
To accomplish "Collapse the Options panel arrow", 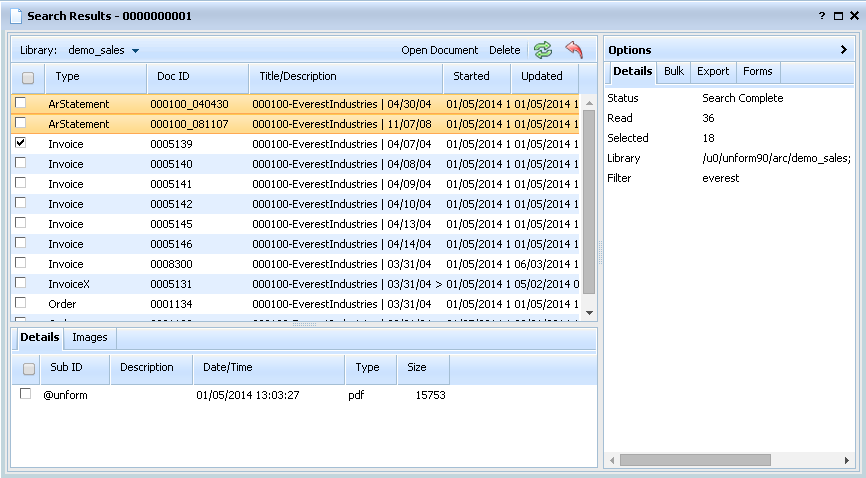I will (x=844, y=49).
